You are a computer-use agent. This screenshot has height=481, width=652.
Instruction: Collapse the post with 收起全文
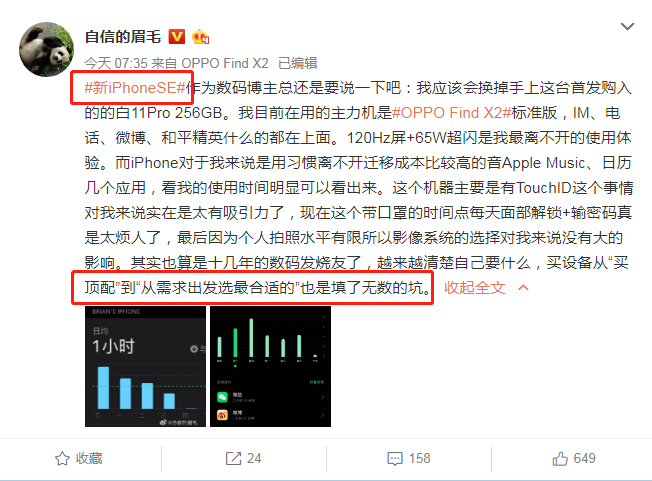tap(475, 288)
